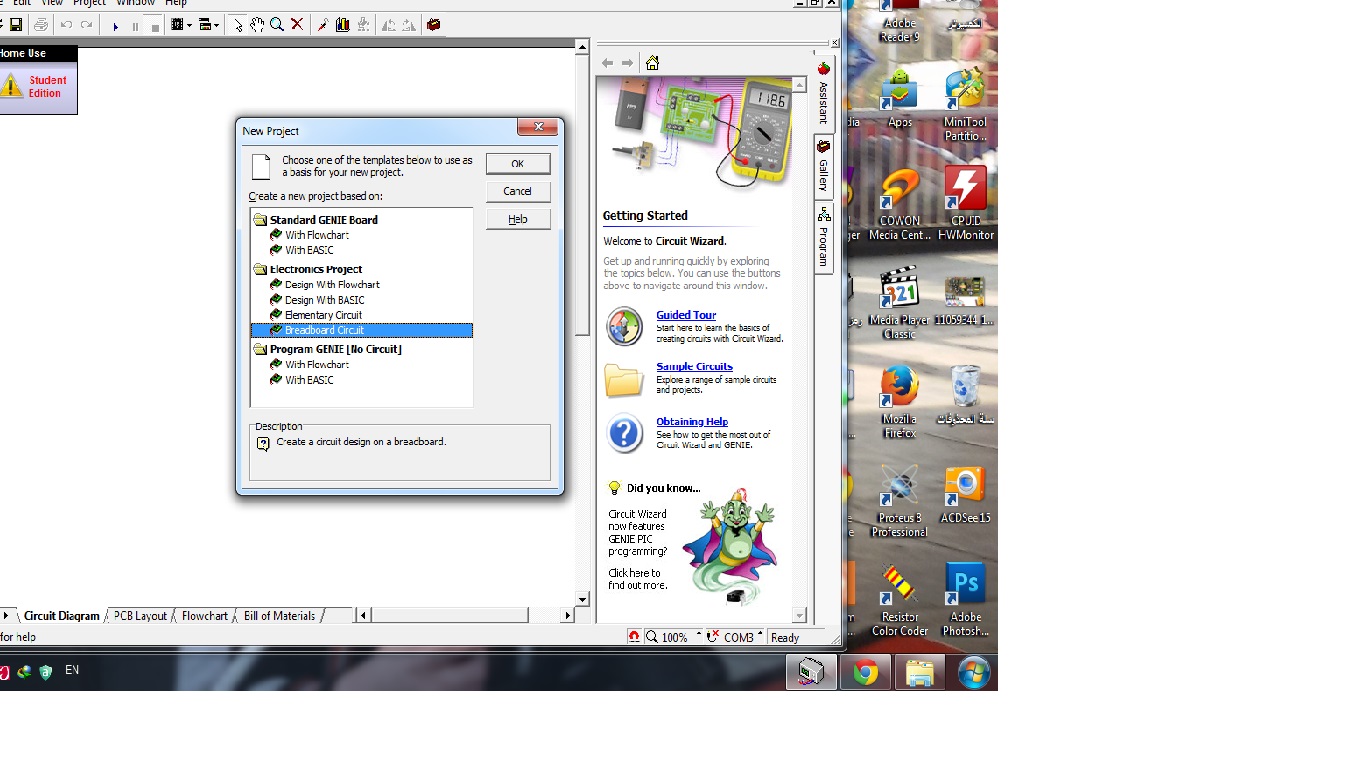Viewport: 1366px width, 768px height.
Task: Click the Guided Tour colorful wheel icon
Action: pos(625,326)
